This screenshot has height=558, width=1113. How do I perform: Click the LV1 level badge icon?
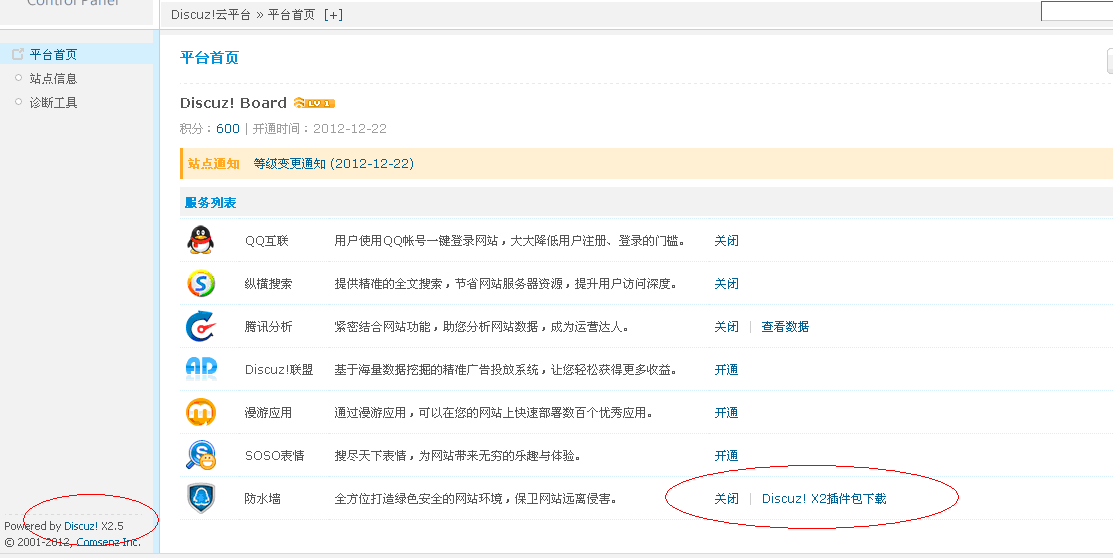click(x=314, y=103)
